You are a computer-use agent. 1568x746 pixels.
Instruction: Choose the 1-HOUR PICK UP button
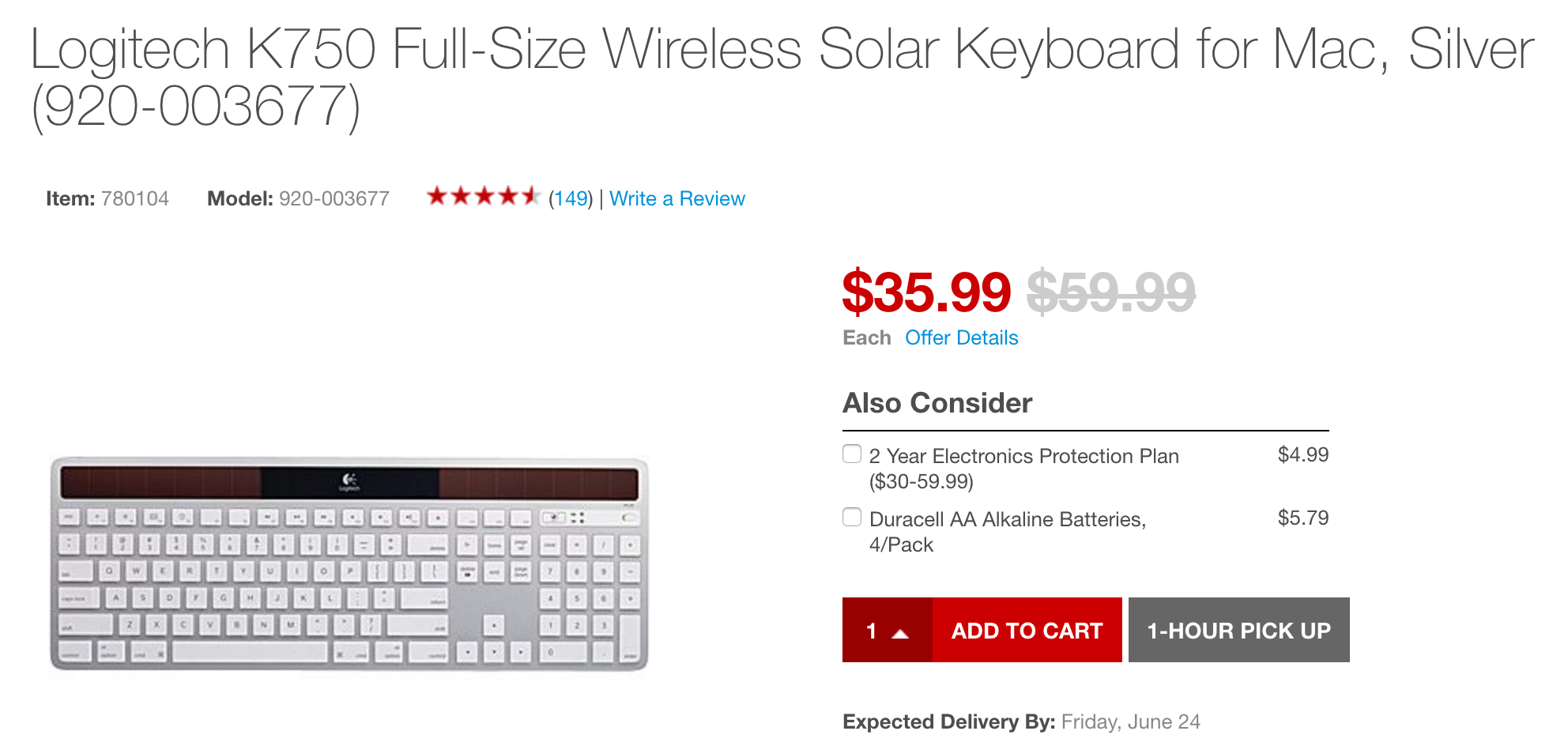coord(1238,631)
